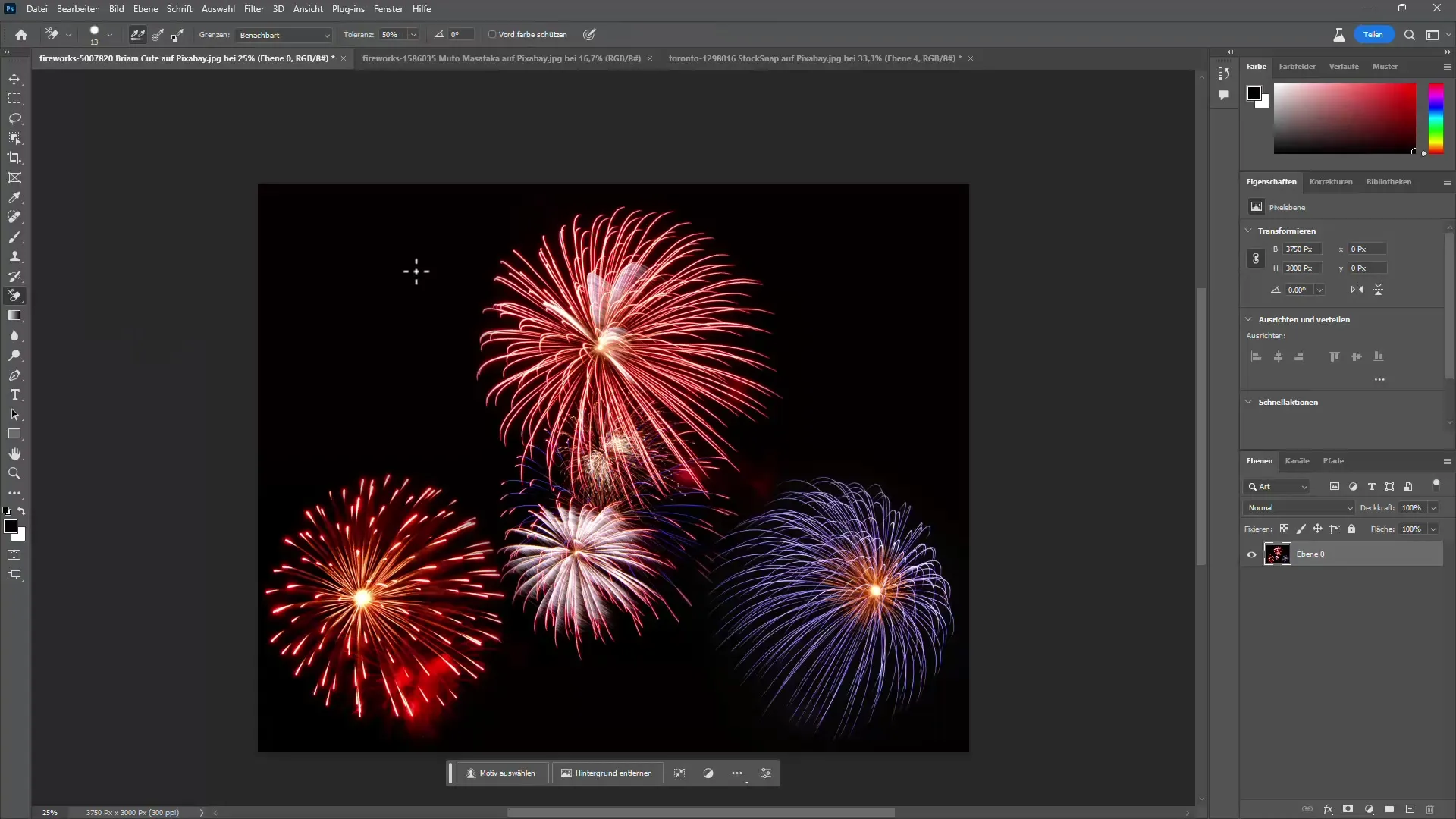The height and width of the screenshot is (819, 1456).
Task: Flip layer vertically in Transform section
Action: coord(1378,290)
